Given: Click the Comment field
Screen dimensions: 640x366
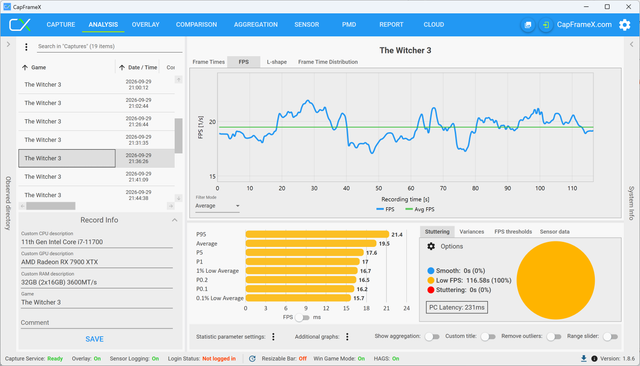Looking at the screenshot, I should point(97,322).
